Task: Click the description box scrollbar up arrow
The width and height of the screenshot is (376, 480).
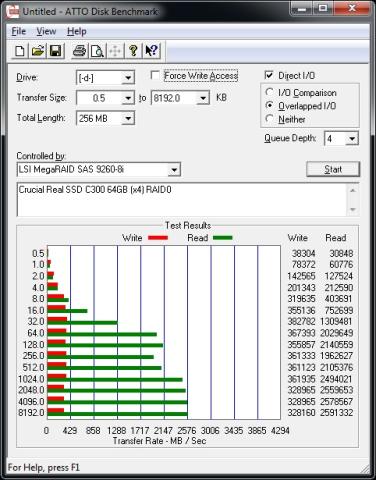Action: 353,190
